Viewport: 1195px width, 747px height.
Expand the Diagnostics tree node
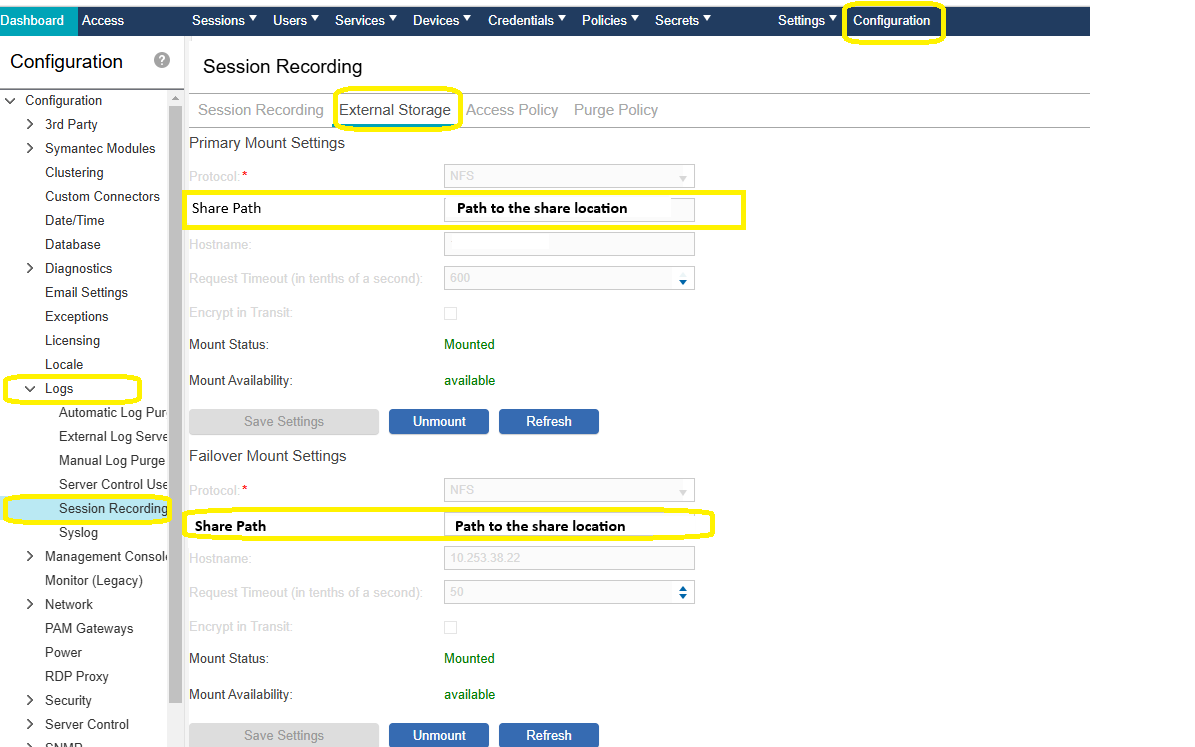point(30,268)
